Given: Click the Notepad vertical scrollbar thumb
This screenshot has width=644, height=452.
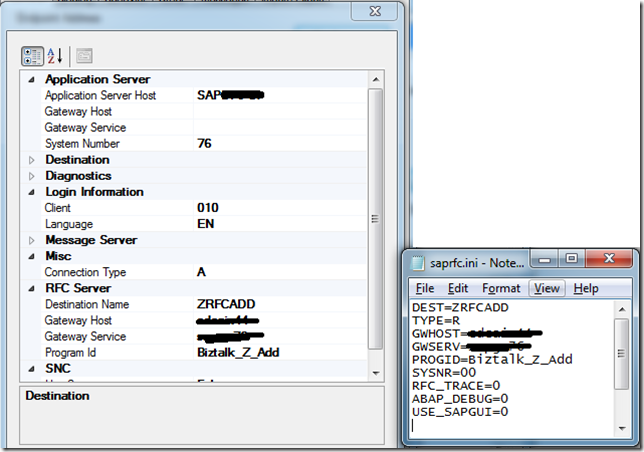Looking at the screenshot, I should (622, 354).
